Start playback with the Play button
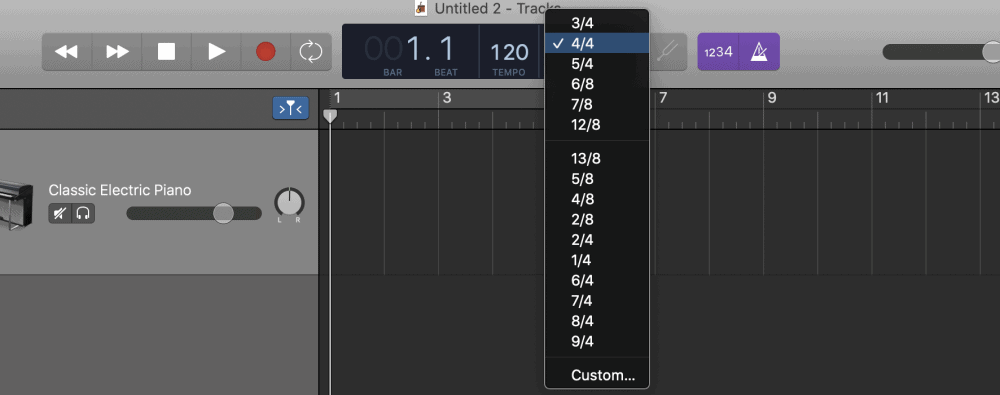The image size is (1000, 395). 217,52
